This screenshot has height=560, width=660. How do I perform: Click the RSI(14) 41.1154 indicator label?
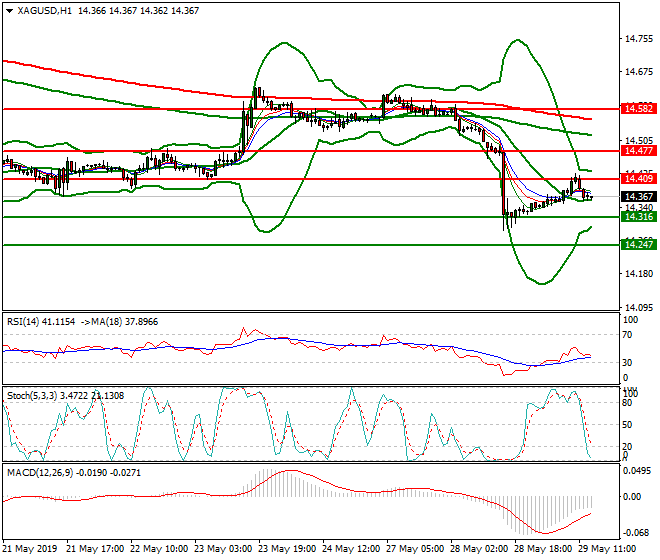[41, 322]
